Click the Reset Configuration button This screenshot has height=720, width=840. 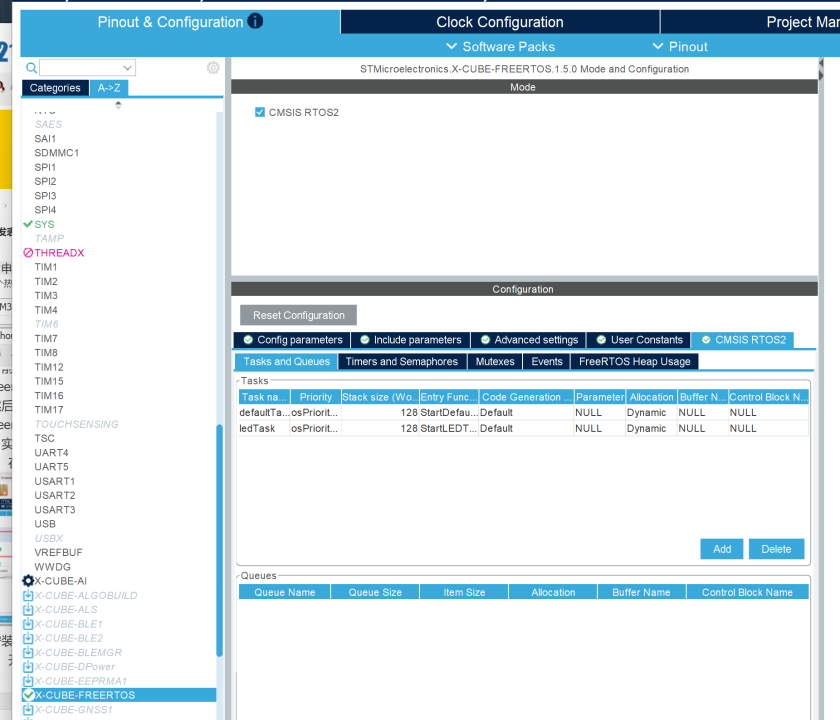(298, 315)
